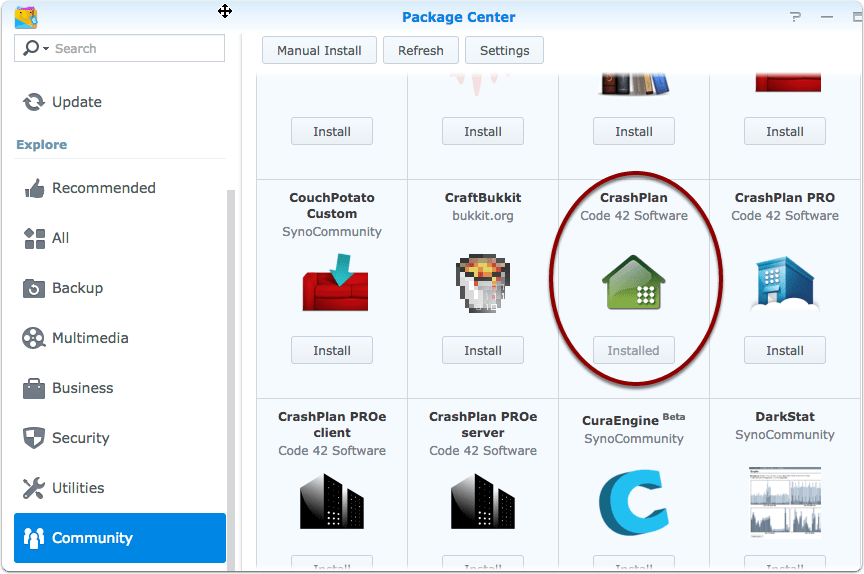Switch to the Security category
Screen dimensions: 864x574
(x=80, y=438)
